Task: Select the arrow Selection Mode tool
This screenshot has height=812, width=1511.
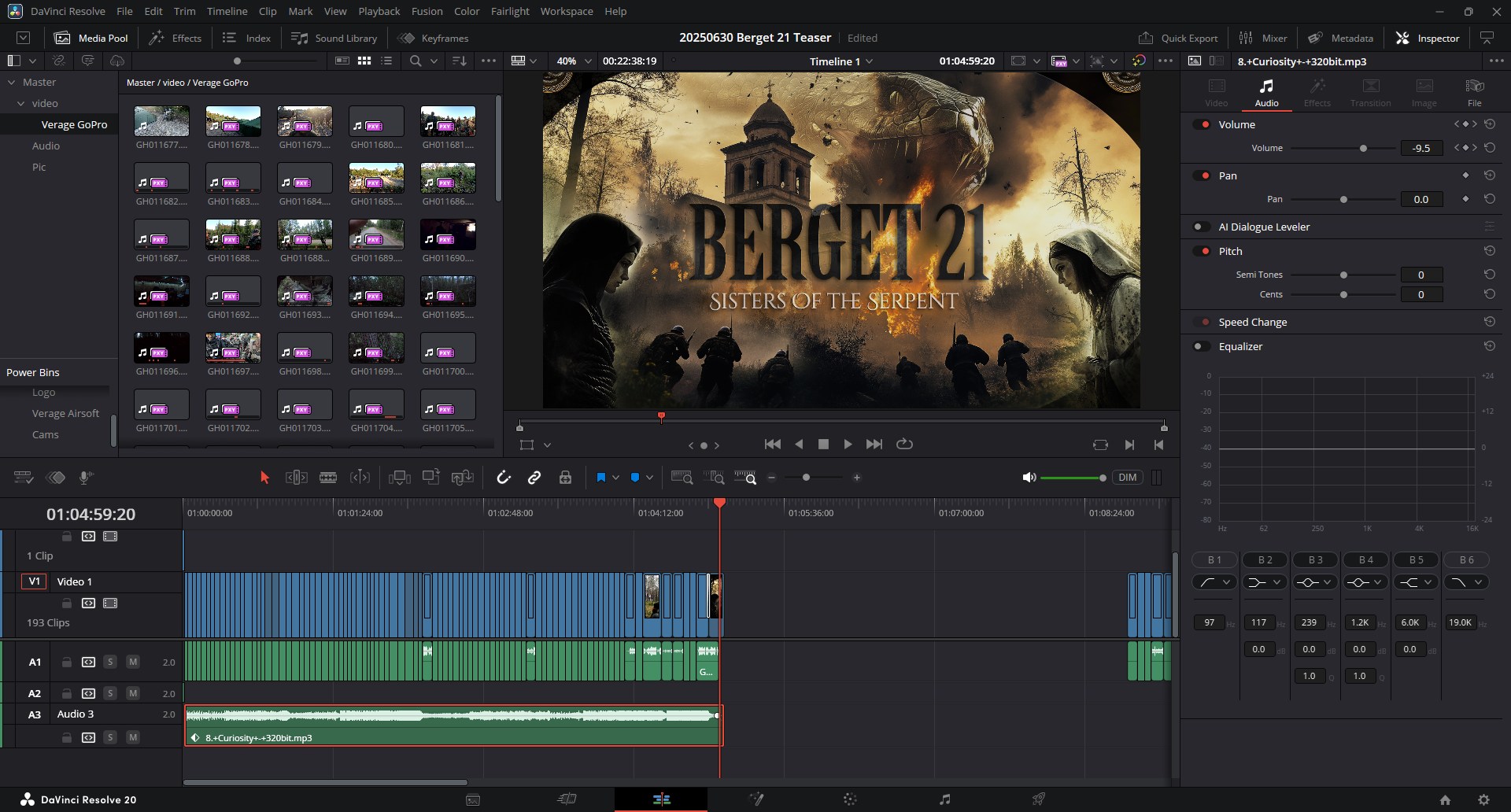Action: point(264,478)
